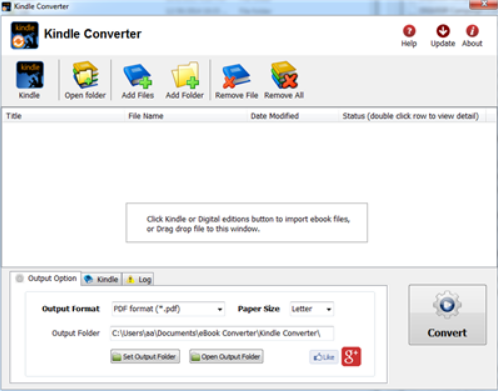Viewport: 498px width, 391px height.
Task: Expand the Paper Size dropdown
Action: [x=311, y=309]
